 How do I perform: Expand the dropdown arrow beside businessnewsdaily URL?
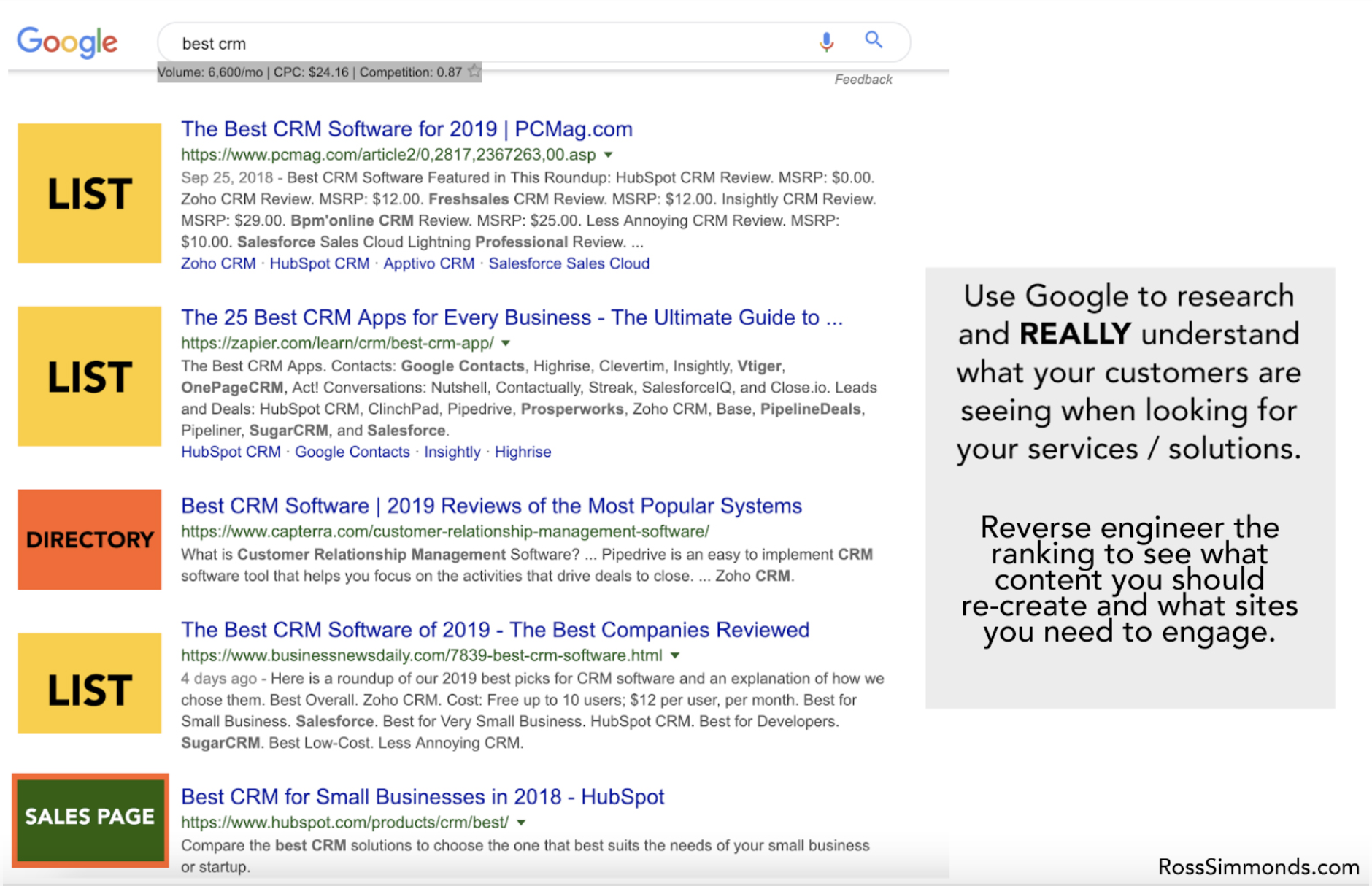[x=675, y=655]
